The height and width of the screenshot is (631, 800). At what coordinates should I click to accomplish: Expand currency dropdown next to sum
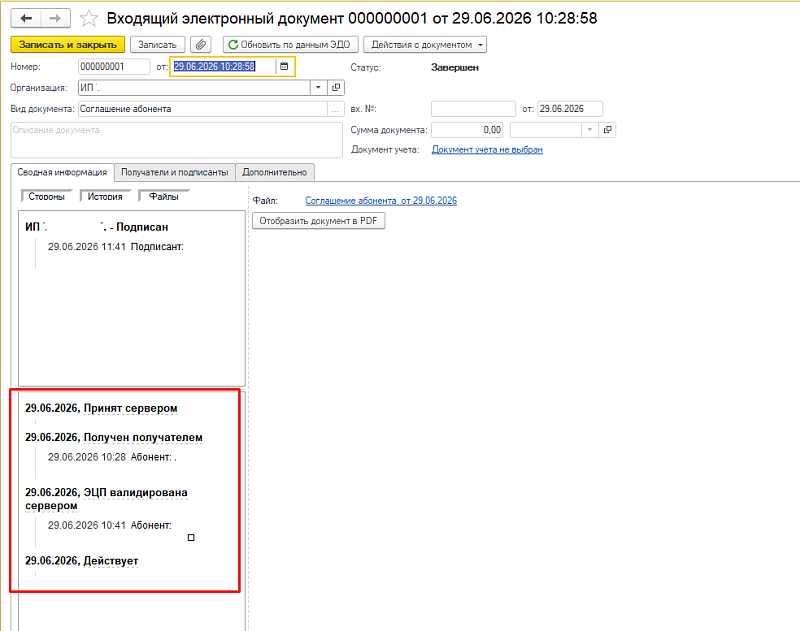589,130
